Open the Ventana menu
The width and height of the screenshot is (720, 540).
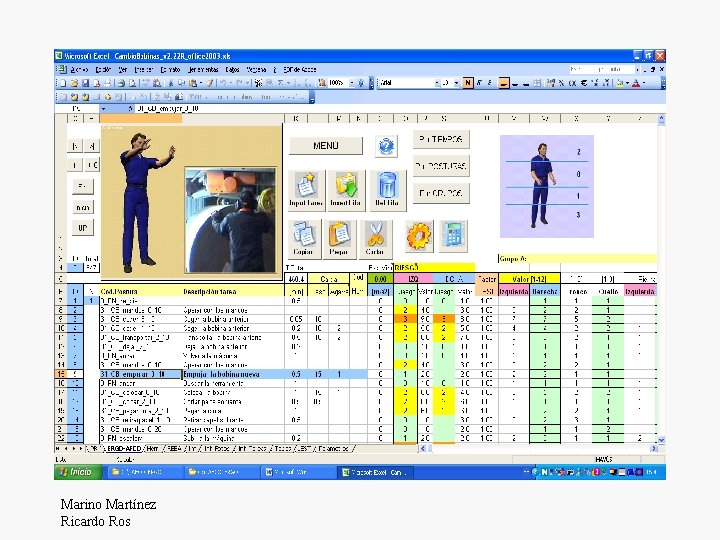tap(256, 70)
